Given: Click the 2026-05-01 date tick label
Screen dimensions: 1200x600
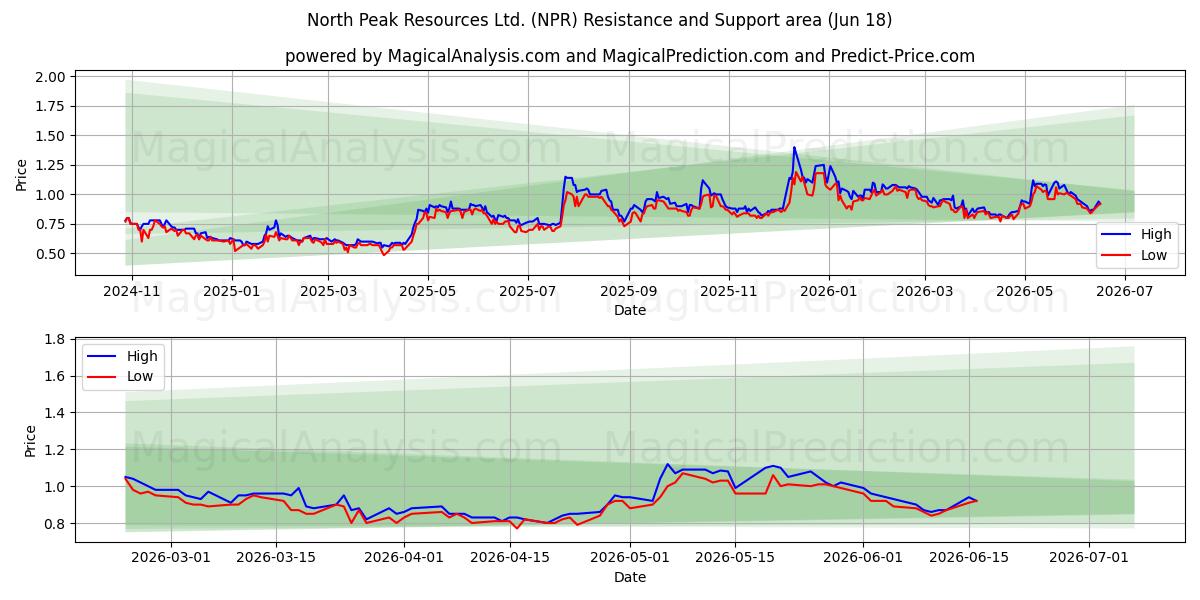Looking at the screenshot, I should click(x=630, y=558).
